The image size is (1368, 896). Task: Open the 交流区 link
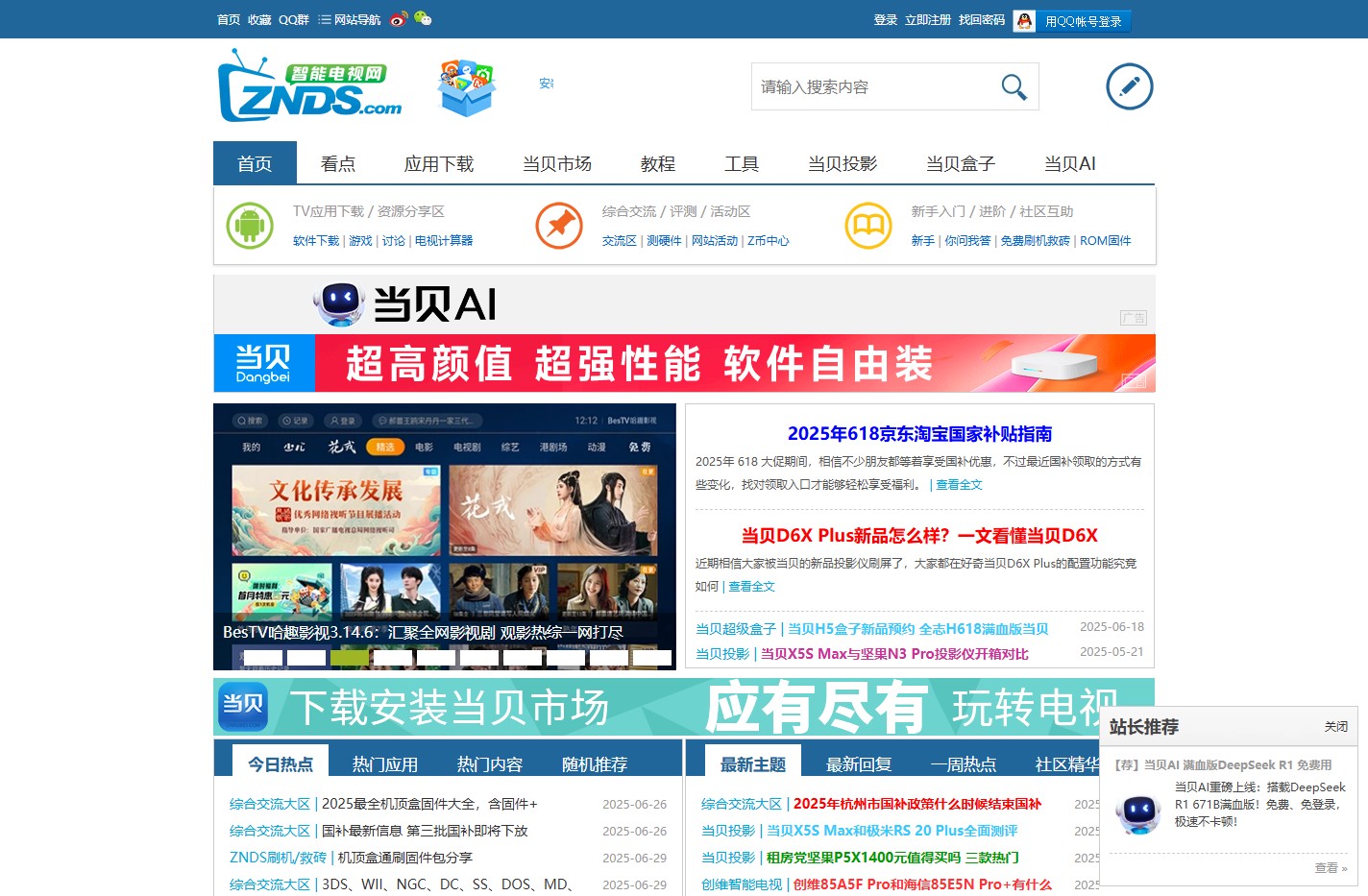click(620, 241)
